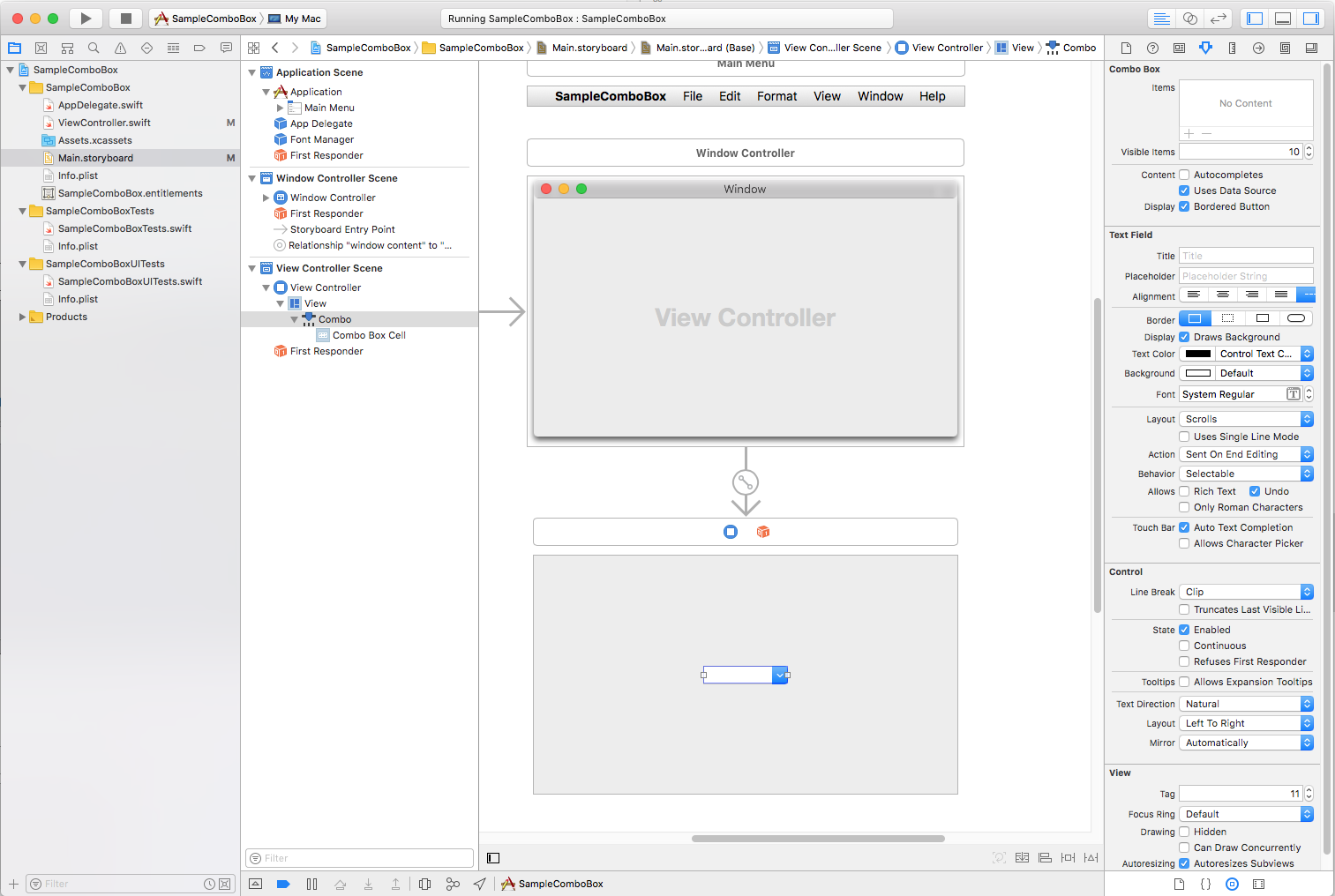This screenshot has height=896, width=1335.
Task: Select the Attributes inspector
Action: [x=1205, y=49]
